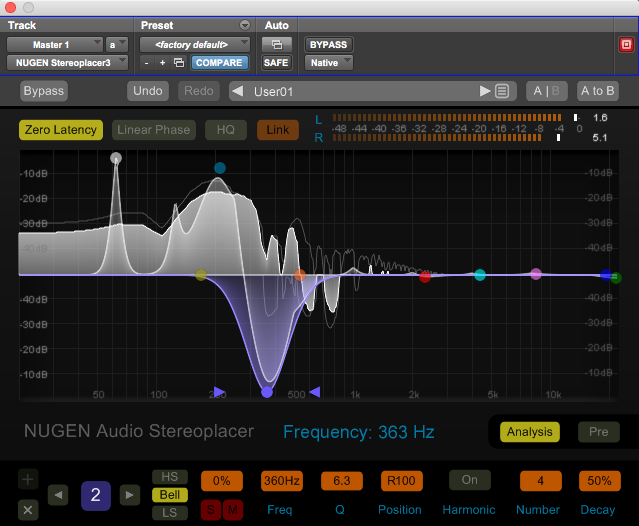639x526 pixels.
Task: Click the plug-in Bypass button
Action: click(x=44, y=91)
